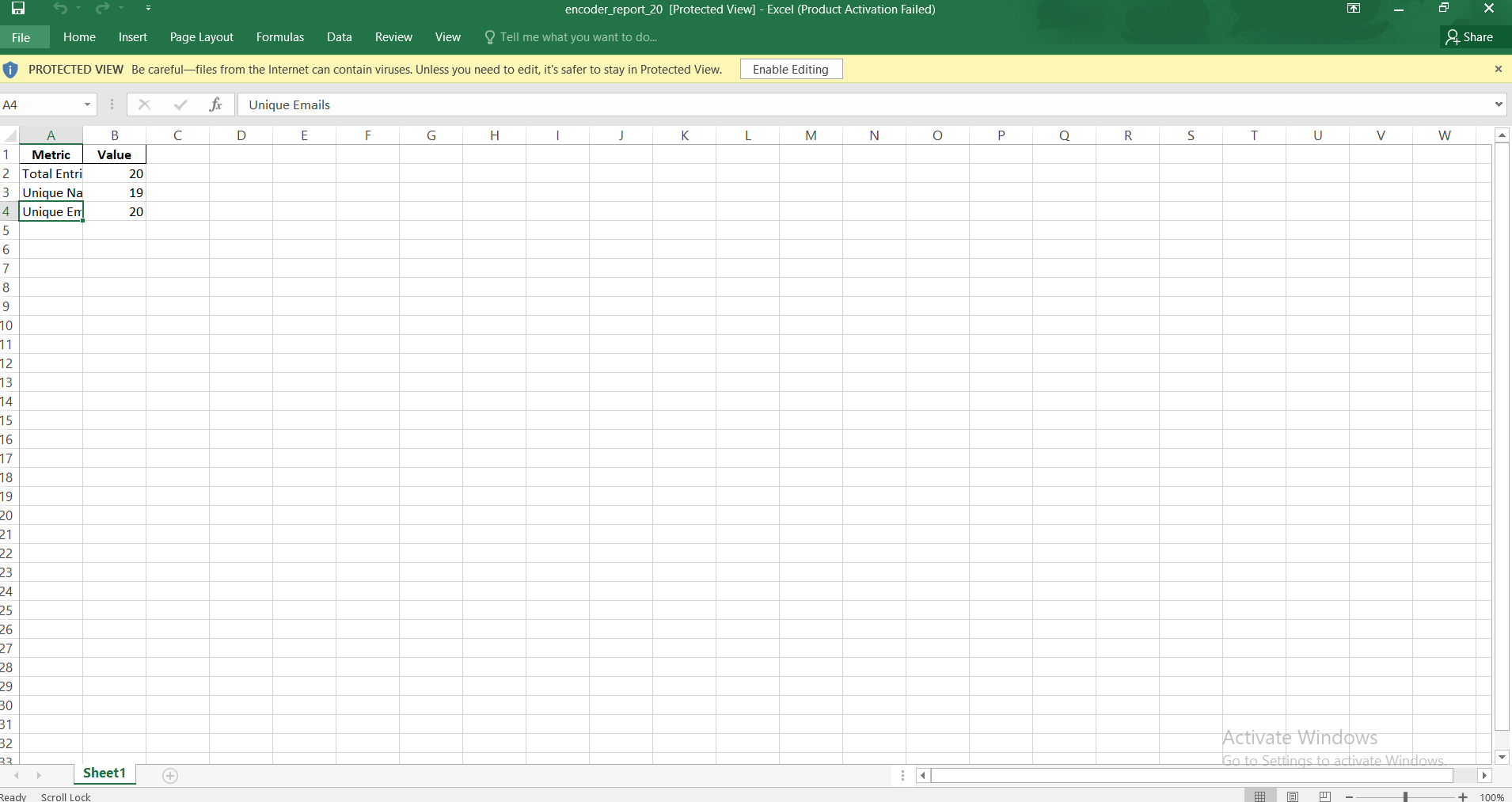Click vertical scrollbar up arrow
Image resolution: width=1512 pixels, height=802 pixels.
pyautogui.click(x=1502, y=135)
